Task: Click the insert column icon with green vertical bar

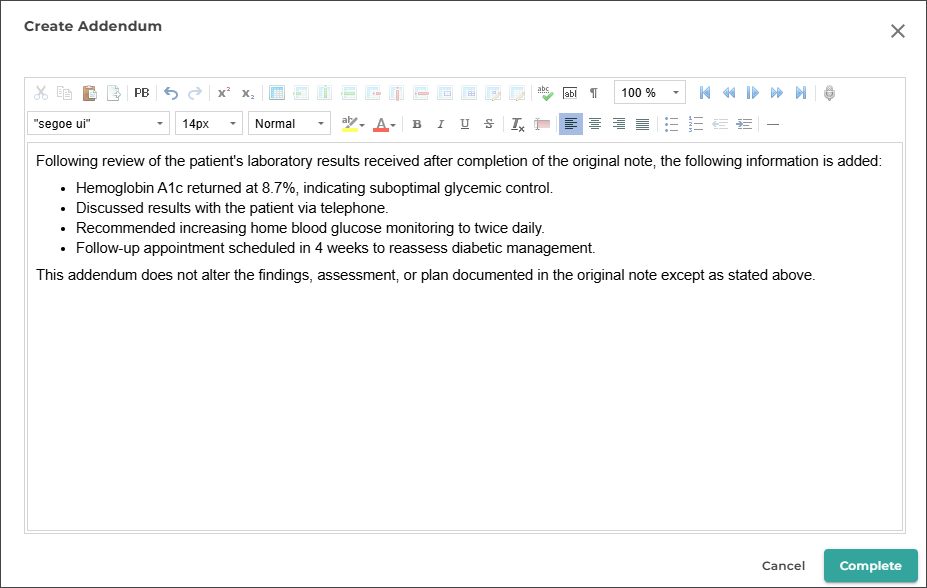Action: point(325,93)
